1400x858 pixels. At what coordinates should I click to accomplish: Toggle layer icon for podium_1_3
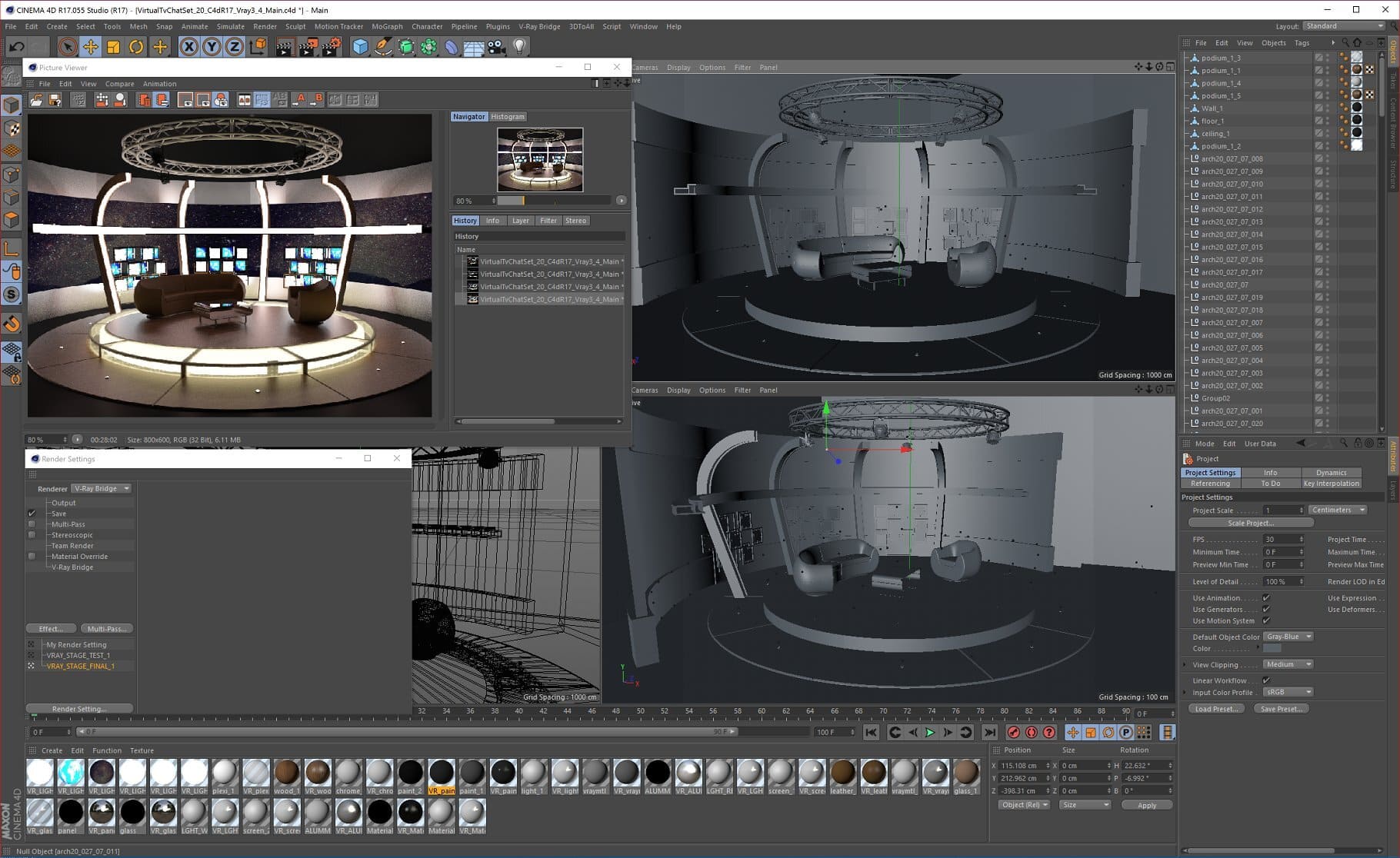click(x=1318, y=58)
